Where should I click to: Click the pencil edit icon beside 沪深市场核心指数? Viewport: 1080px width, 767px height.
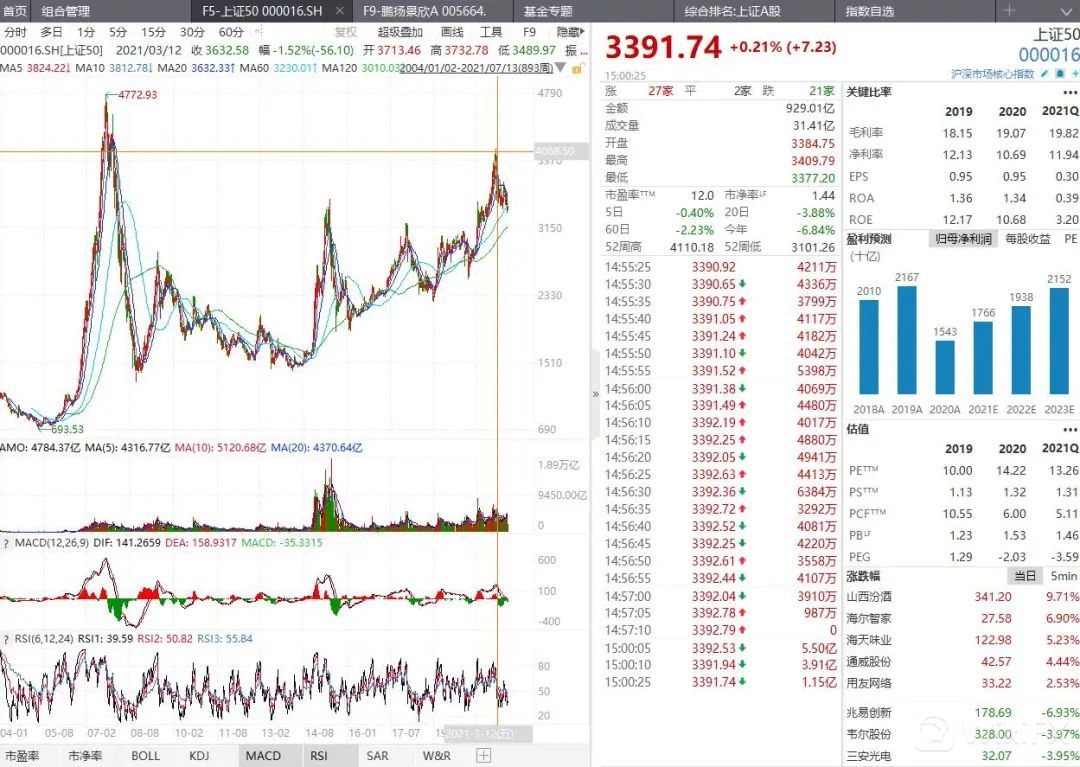pyautogui.click(x=1045, y=75)
